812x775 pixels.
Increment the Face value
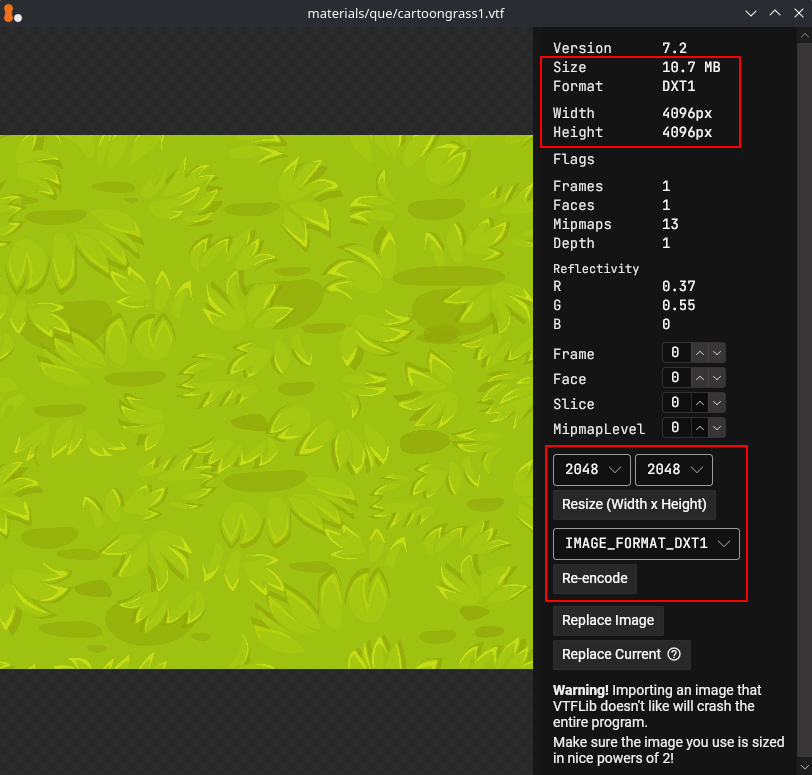tap(701, 377)
